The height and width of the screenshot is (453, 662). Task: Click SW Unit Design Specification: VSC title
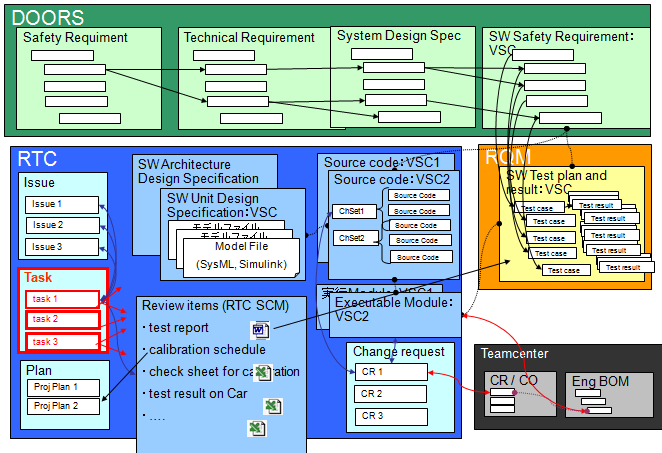click(x=222, y=205)
